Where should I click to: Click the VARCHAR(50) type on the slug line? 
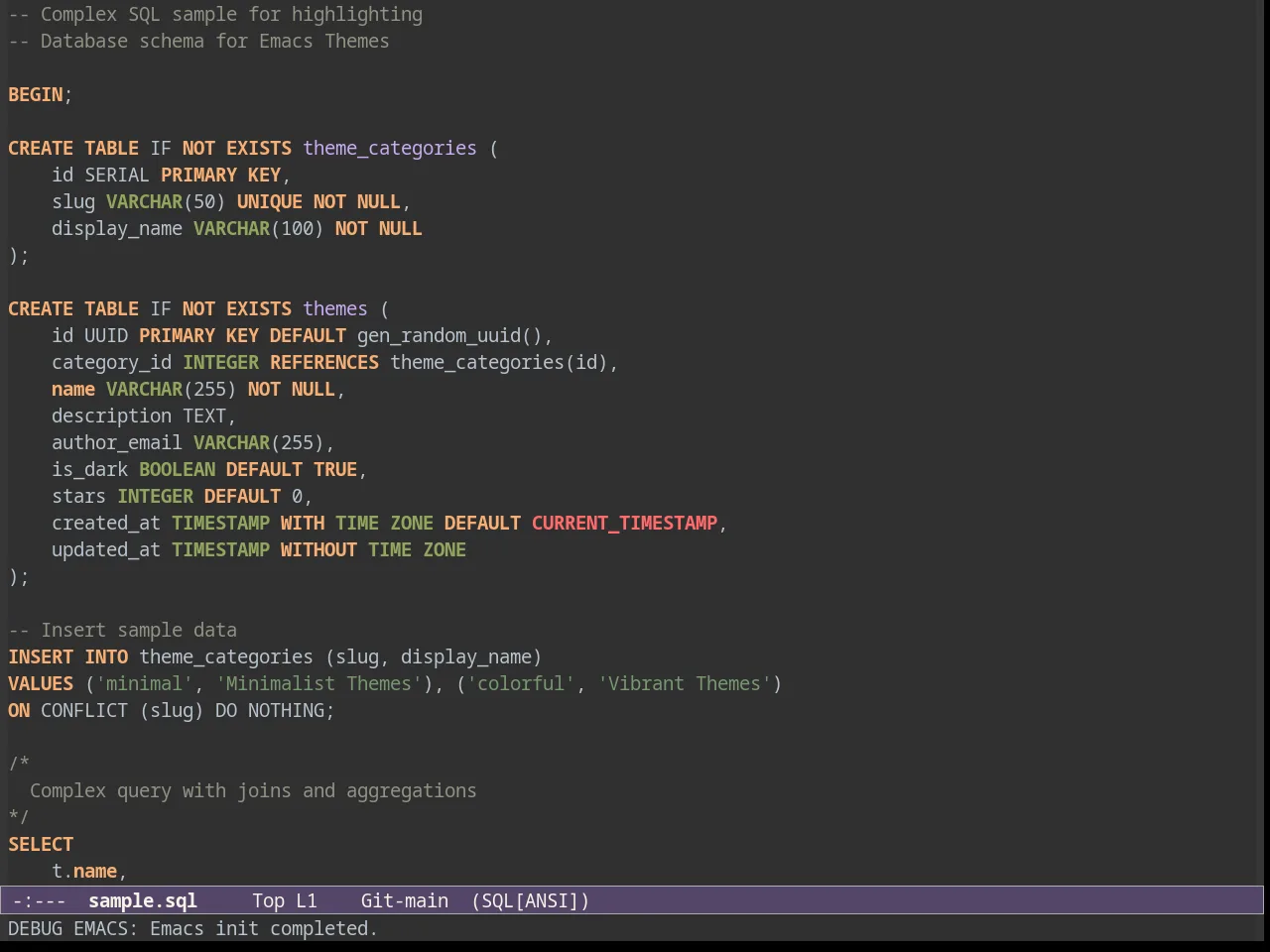tap(166, 201)
